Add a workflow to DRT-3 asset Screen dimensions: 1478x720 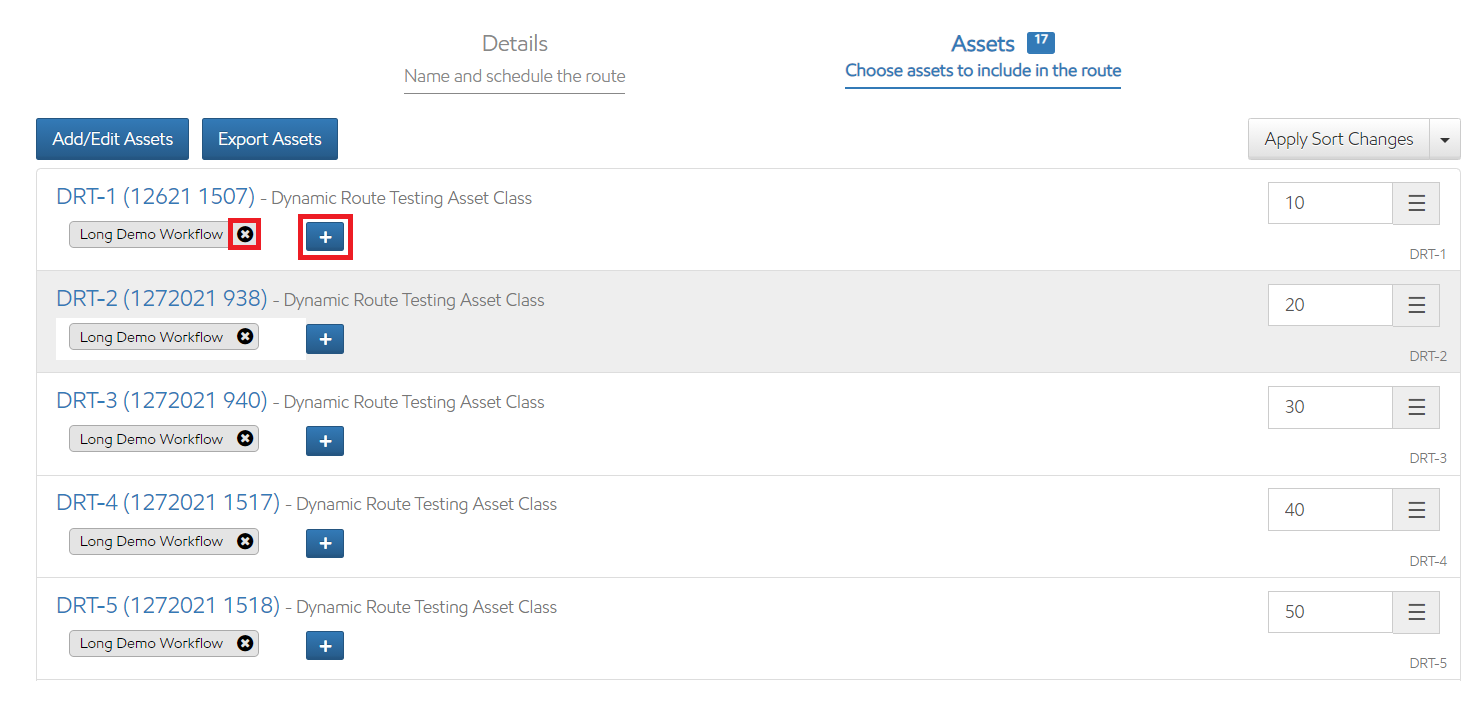point(325,441)
